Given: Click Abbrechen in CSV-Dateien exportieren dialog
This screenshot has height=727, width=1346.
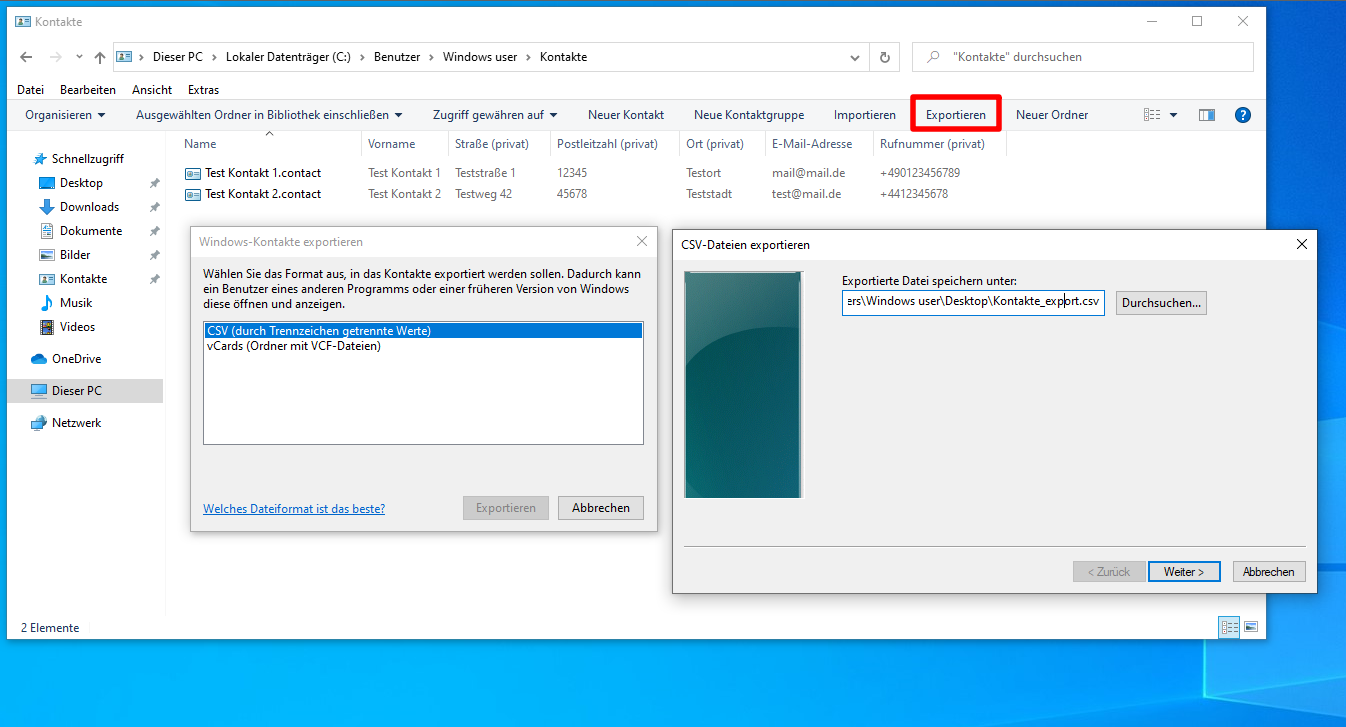Looking at the screenshot, I should 1269,572.
